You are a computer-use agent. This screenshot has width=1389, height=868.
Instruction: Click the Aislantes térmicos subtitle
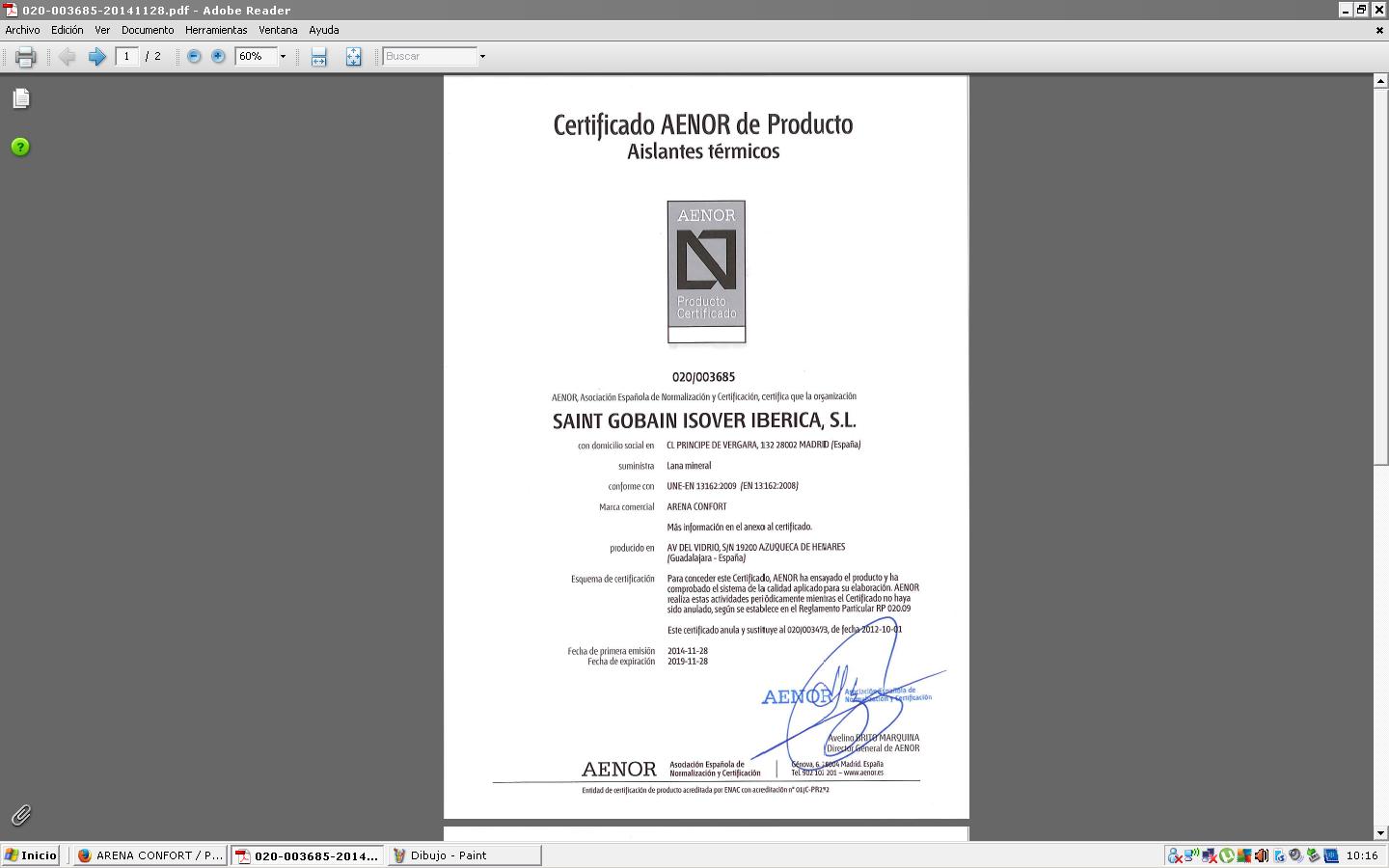pyautogui.click(x=703, y=151)
